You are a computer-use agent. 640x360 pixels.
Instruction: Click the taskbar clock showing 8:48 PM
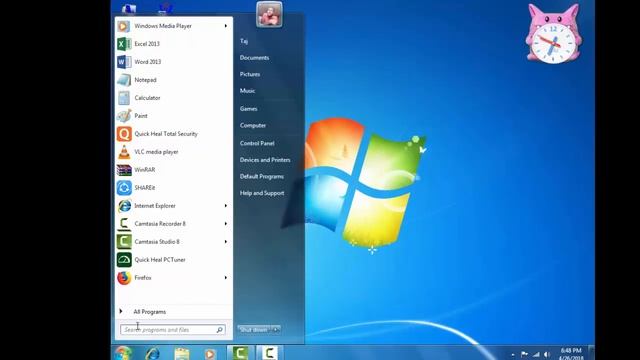coord(571,354)
